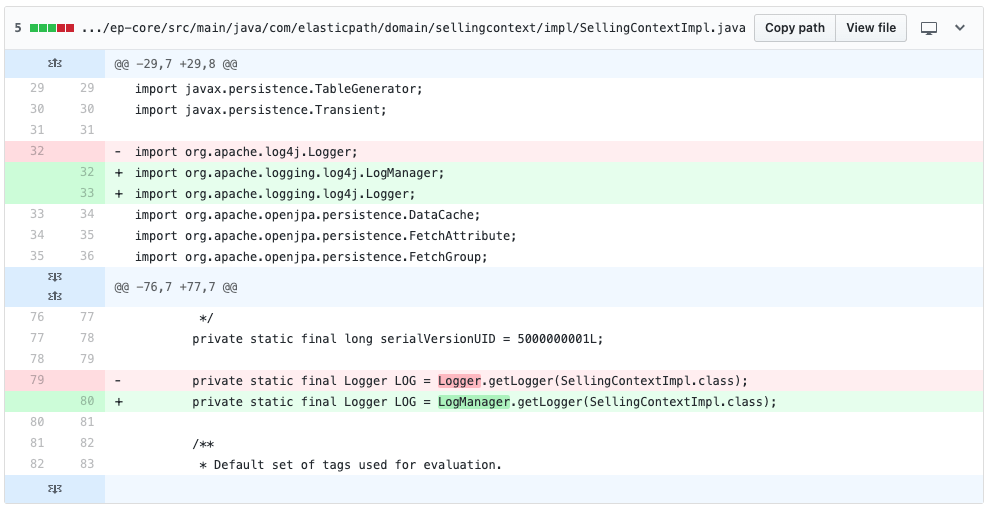Select the SellingContextImpl.java file path
Image resolution: width=990 pixels, height=512 pixels.
[x=413, y=28]
